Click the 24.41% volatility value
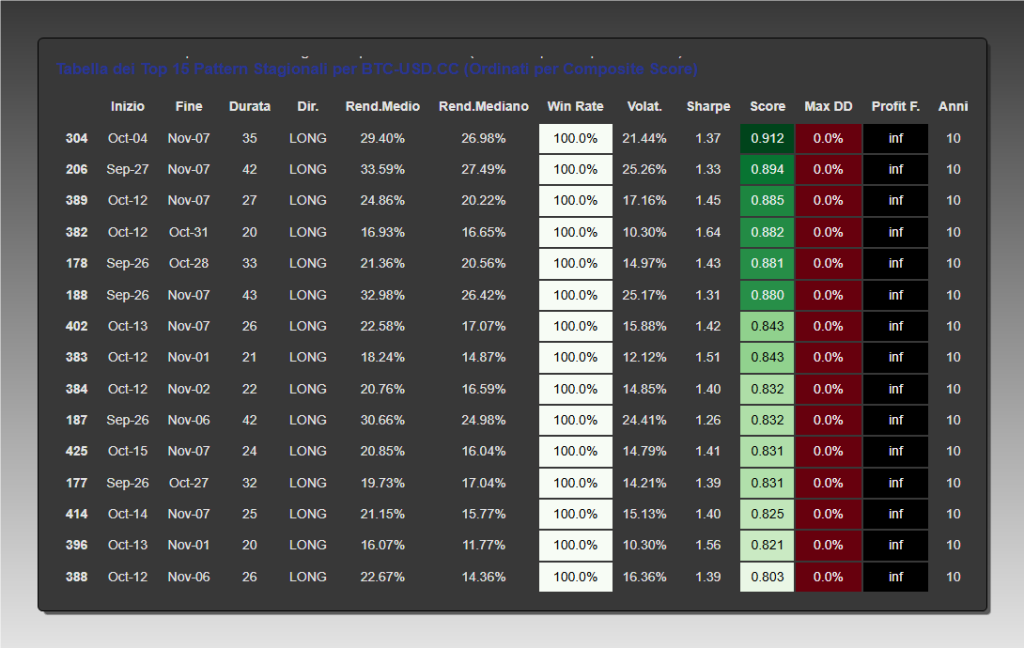1024x648 pixels. tap(645, 420)
